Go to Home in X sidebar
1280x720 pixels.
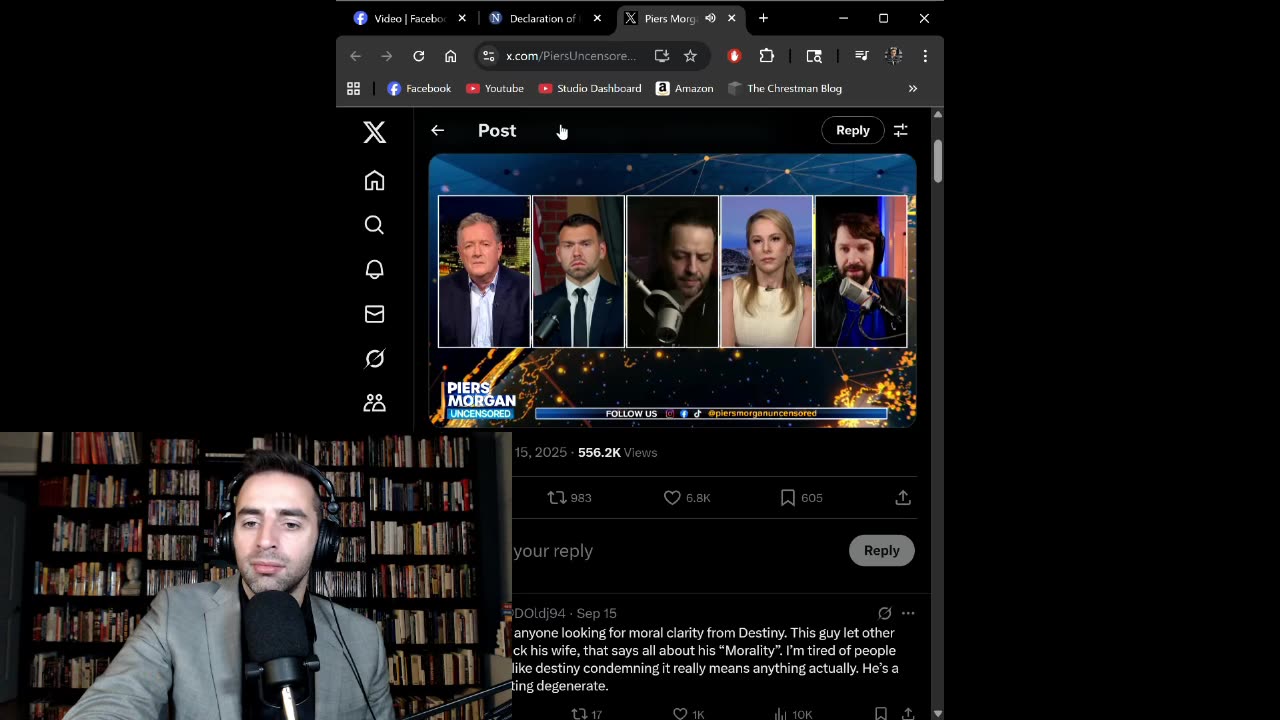coord(374,181)
